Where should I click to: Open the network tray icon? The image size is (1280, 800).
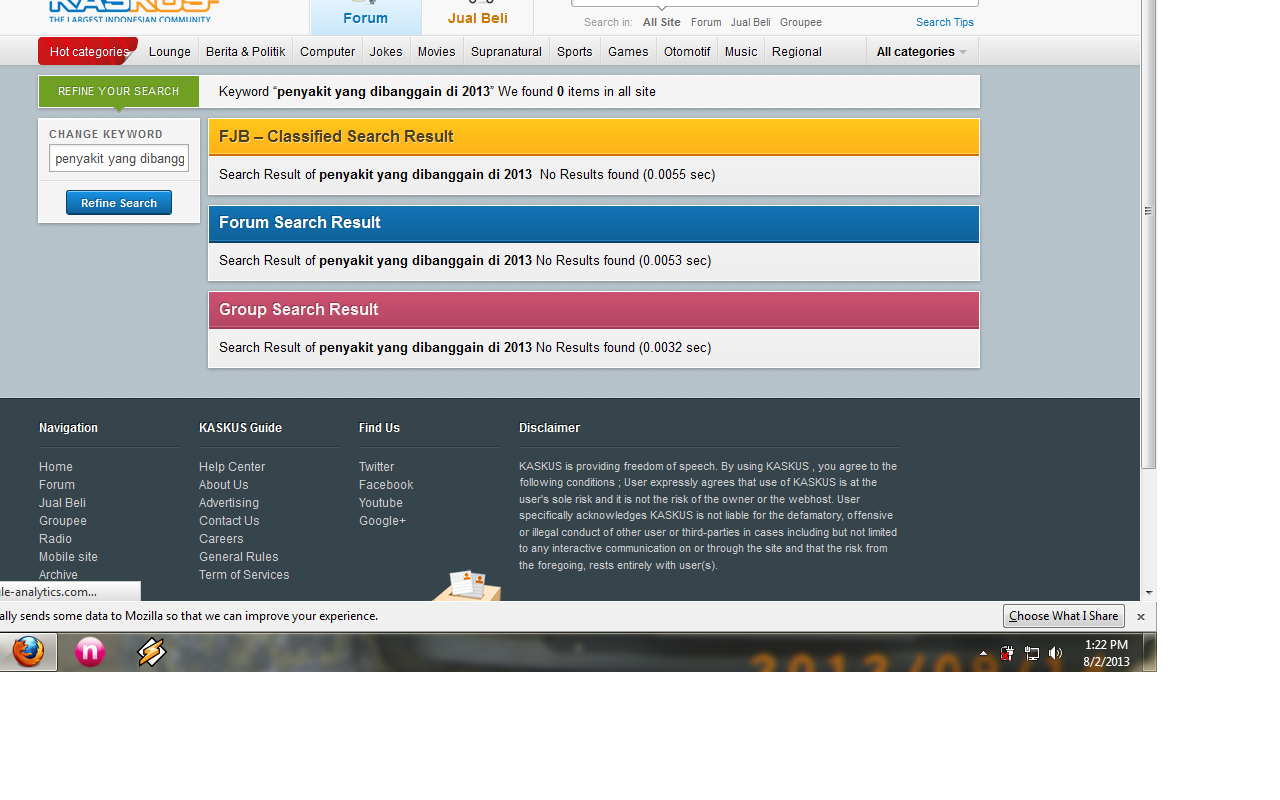click(1032, 653)
